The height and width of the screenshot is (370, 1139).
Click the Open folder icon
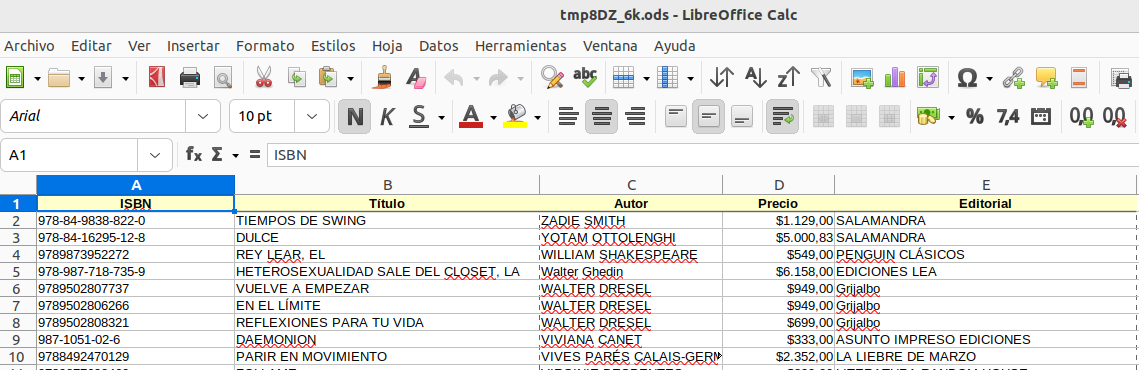click(59, 77)
